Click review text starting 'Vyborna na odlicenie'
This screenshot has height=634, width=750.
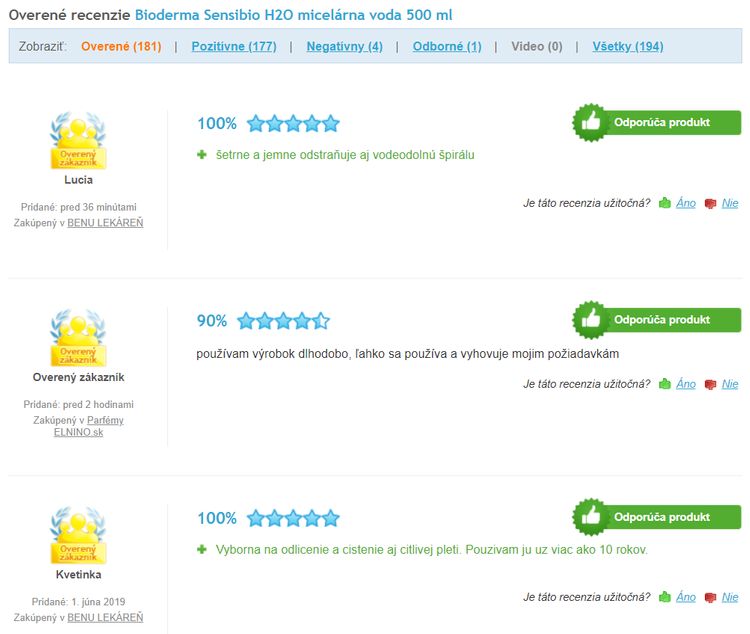[431, 550]
